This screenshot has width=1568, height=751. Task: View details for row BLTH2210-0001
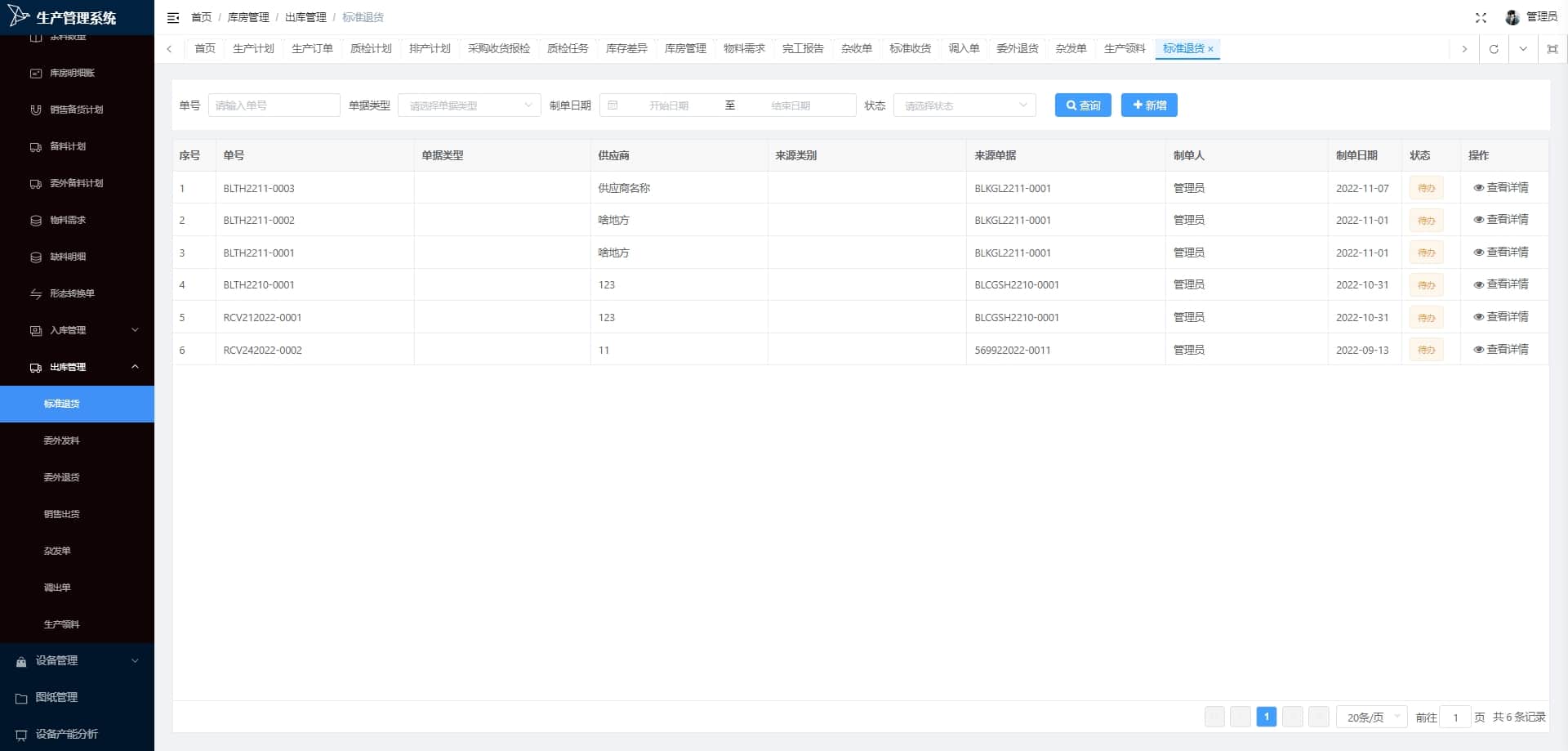[x=1501, y=284]
